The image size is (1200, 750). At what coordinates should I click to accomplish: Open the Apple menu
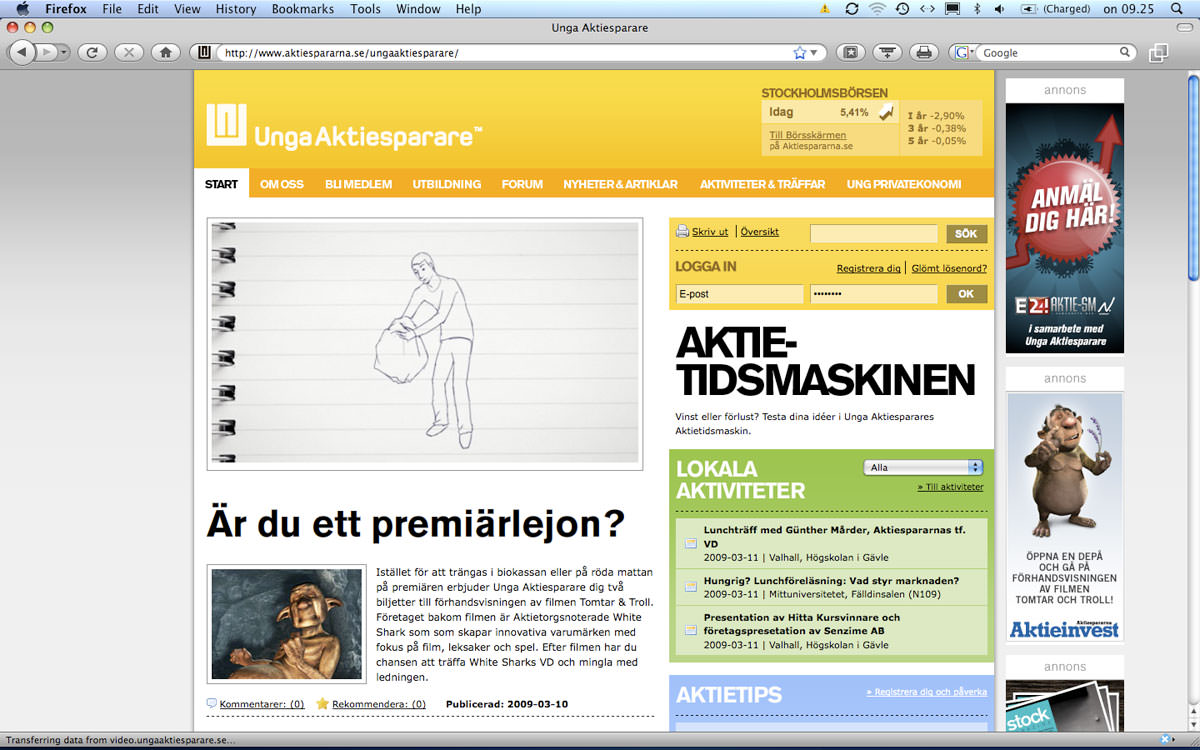tap(22, 9)
